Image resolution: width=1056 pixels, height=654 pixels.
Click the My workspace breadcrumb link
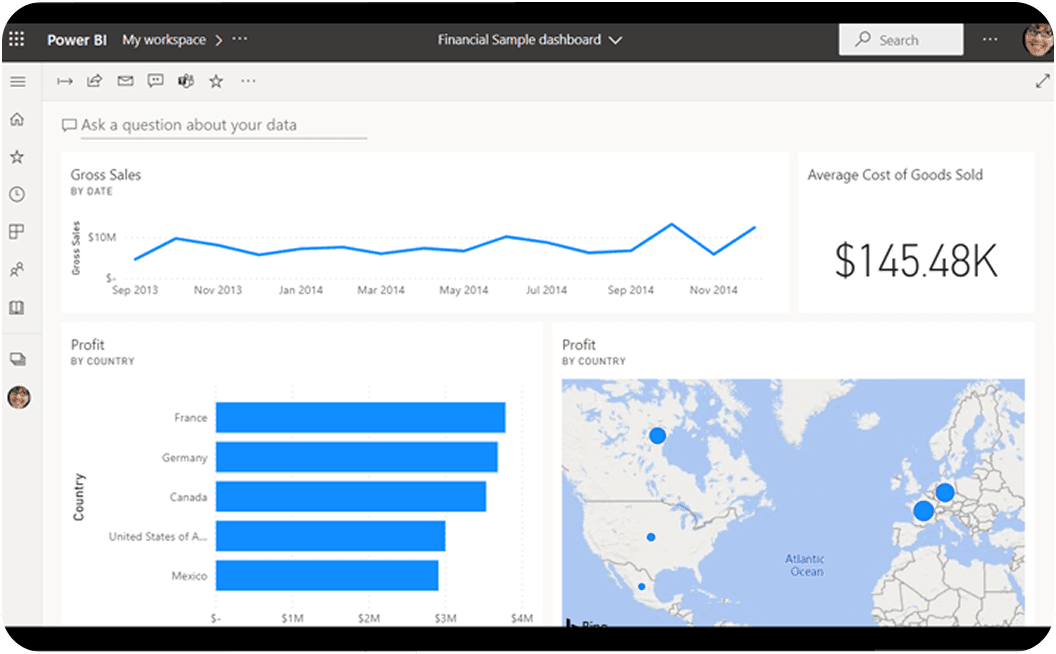pyautogui.click(x=164, y=40)
